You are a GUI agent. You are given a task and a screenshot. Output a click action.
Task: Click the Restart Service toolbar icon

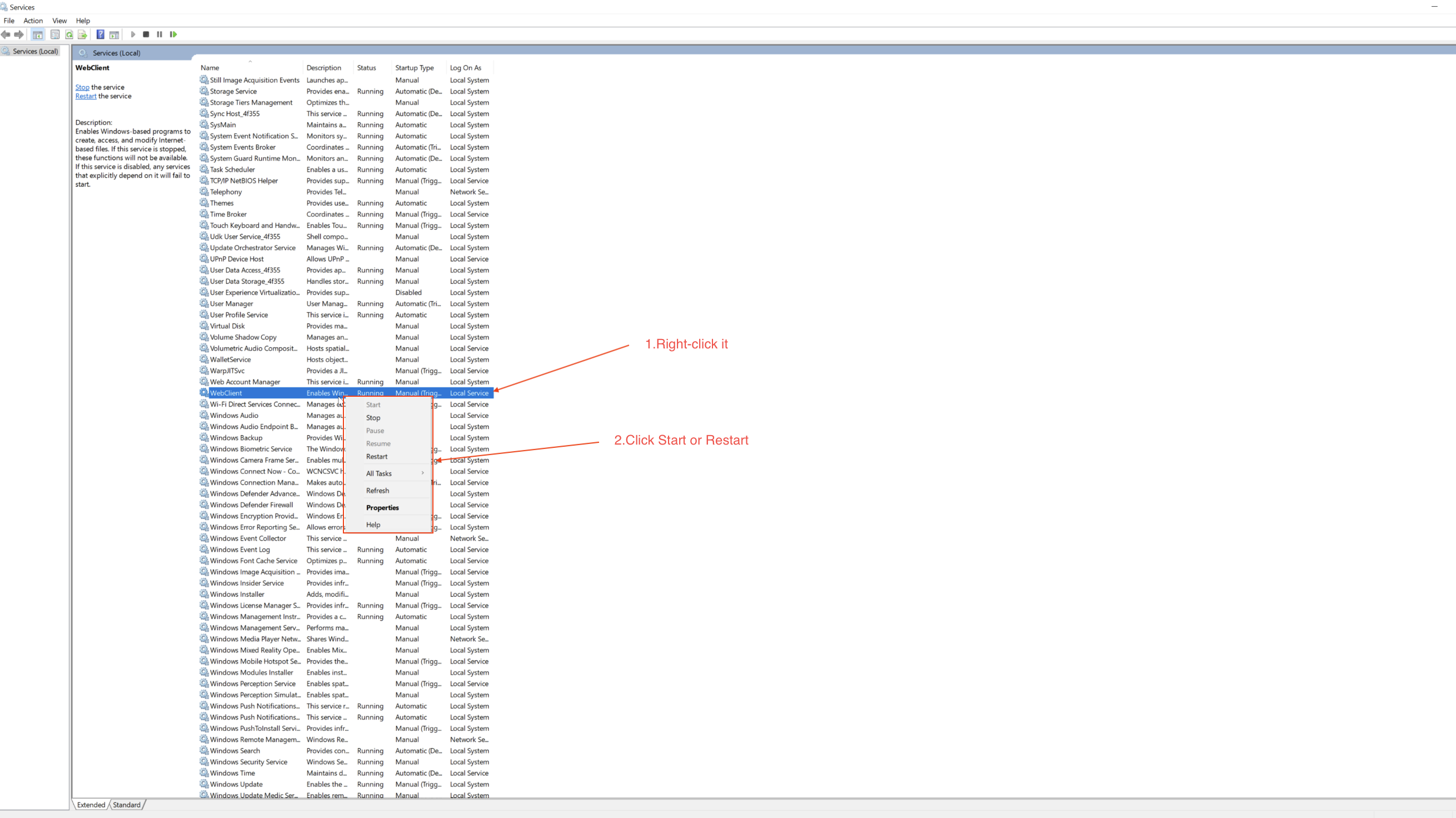coord(173,34)
